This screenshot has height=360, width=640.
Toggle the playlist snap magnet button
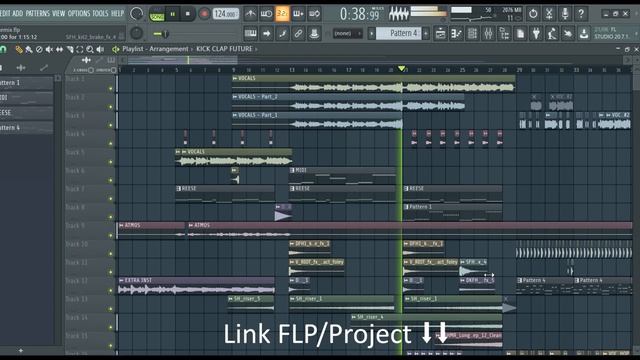click(3, 49)
